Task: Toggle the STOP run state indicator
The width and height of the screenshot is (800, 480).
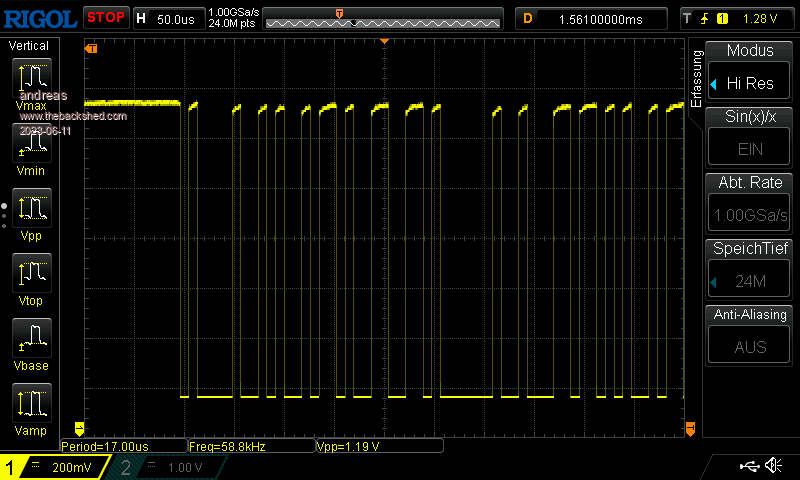Action: pyautogui.click(x=105, y=17)
